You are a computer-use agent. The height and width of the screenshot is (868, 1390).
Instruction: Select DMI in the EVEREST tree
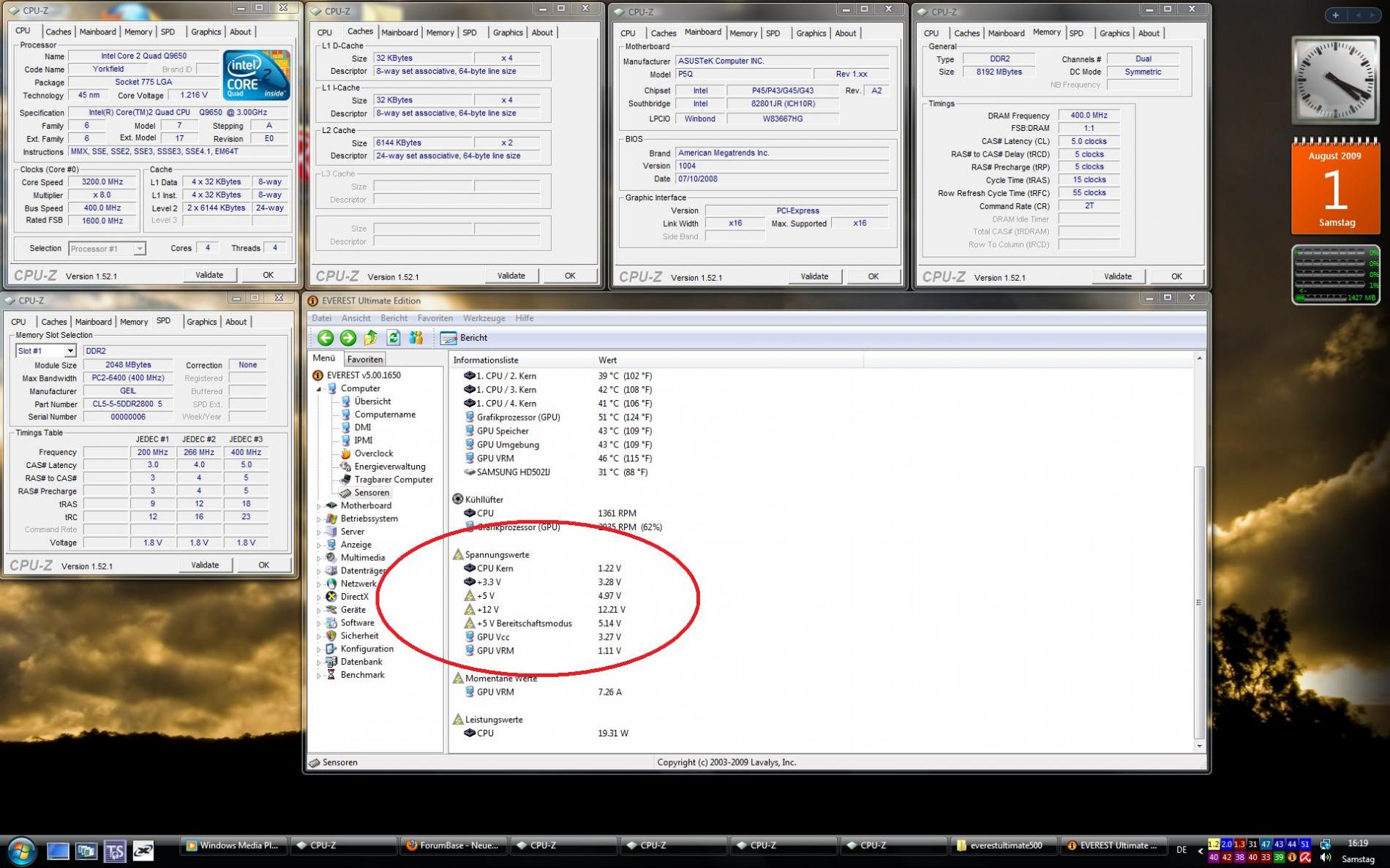click(362, 427)
